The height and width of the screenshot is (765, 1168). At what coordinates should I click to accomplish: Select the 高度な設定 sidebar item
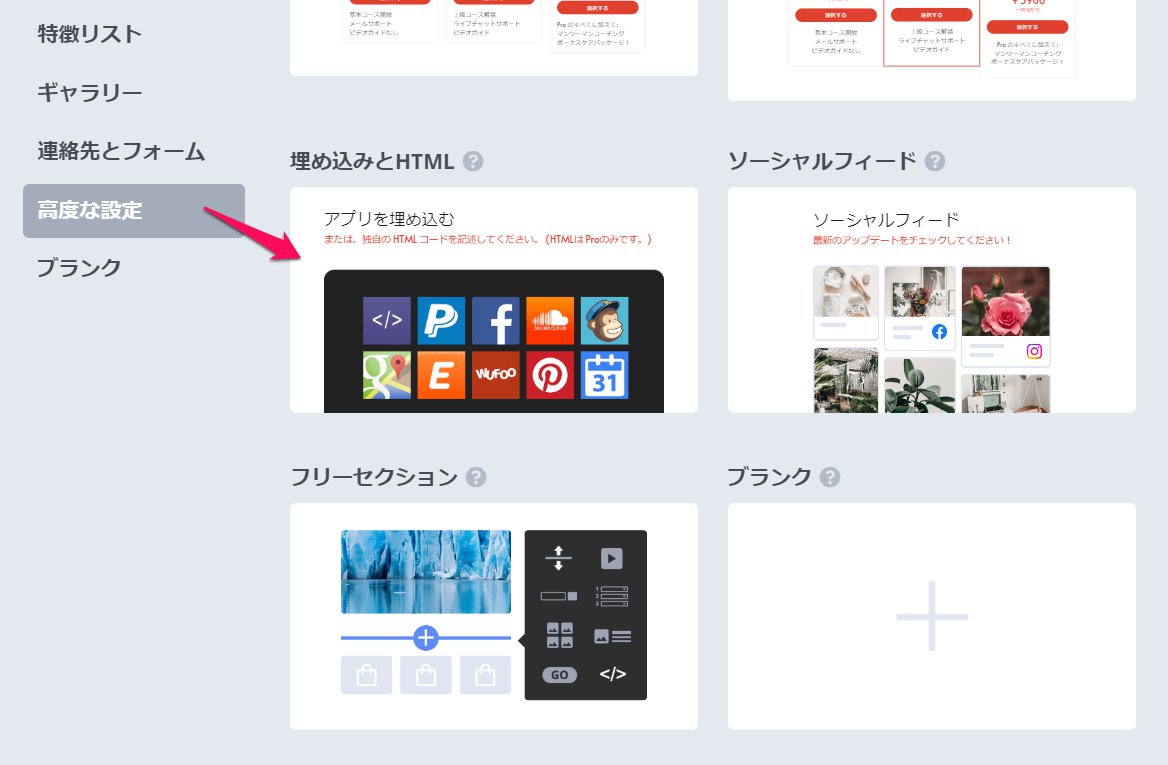pos(134,211)
